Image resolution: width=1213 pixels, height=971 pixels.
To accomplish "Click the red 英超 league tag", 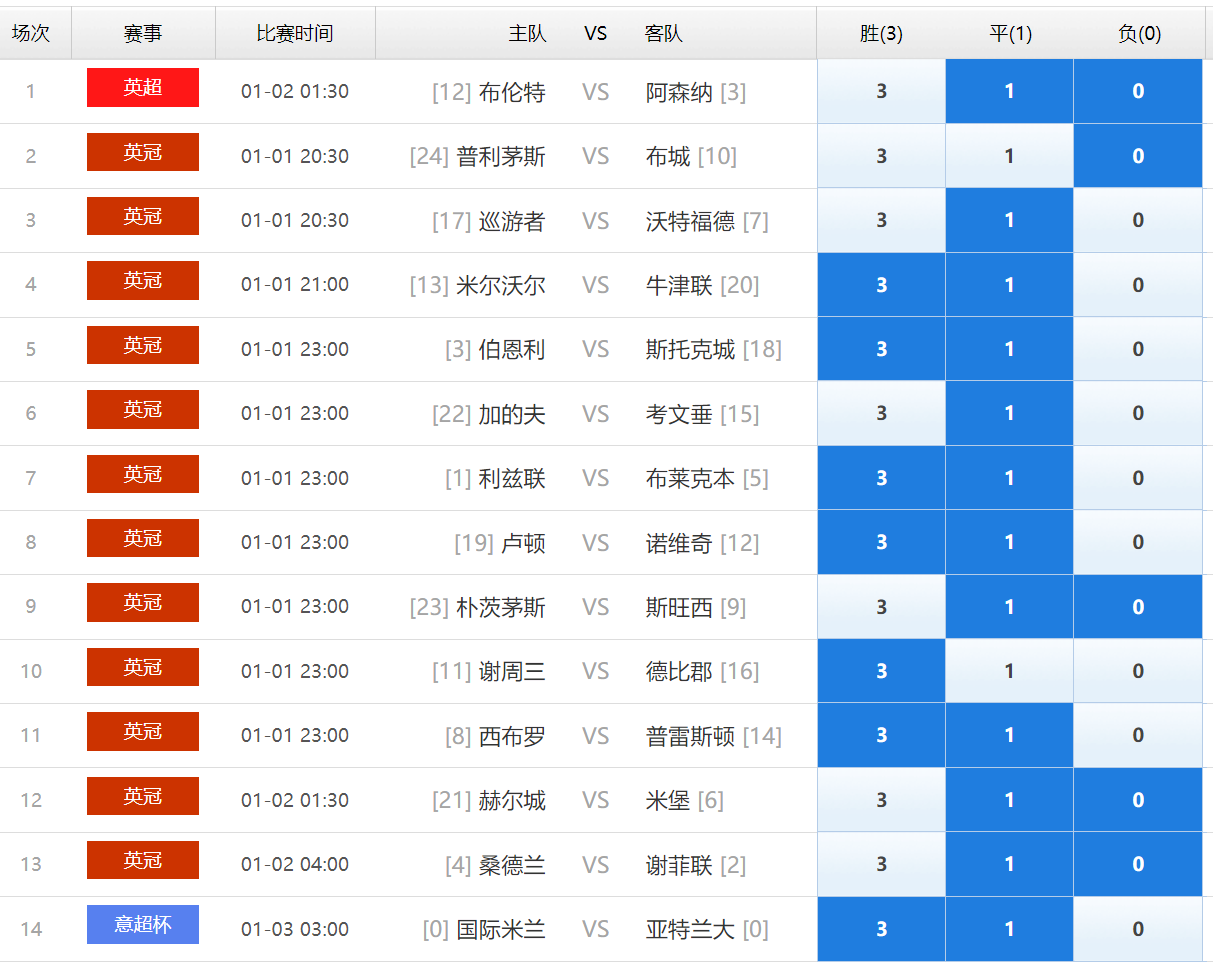I will pos(143,88).
